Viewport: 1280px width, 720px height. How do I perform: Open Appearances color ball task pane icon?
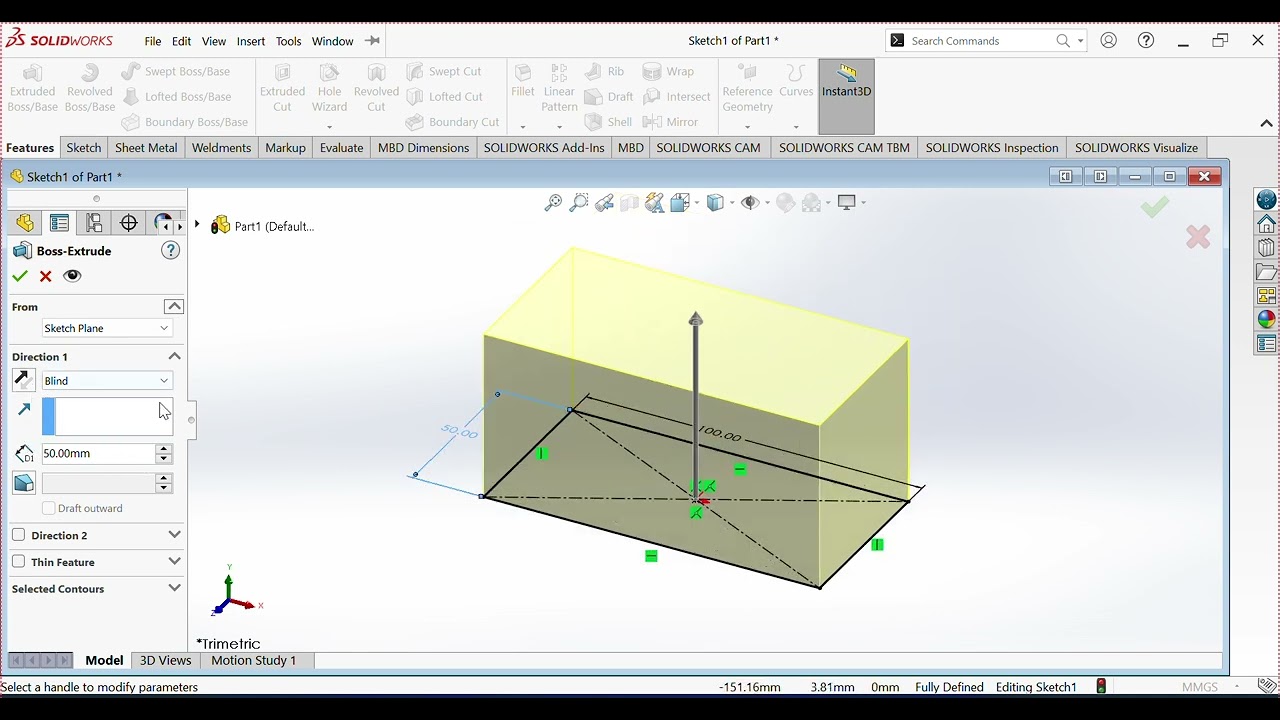tap(1266, 320)
